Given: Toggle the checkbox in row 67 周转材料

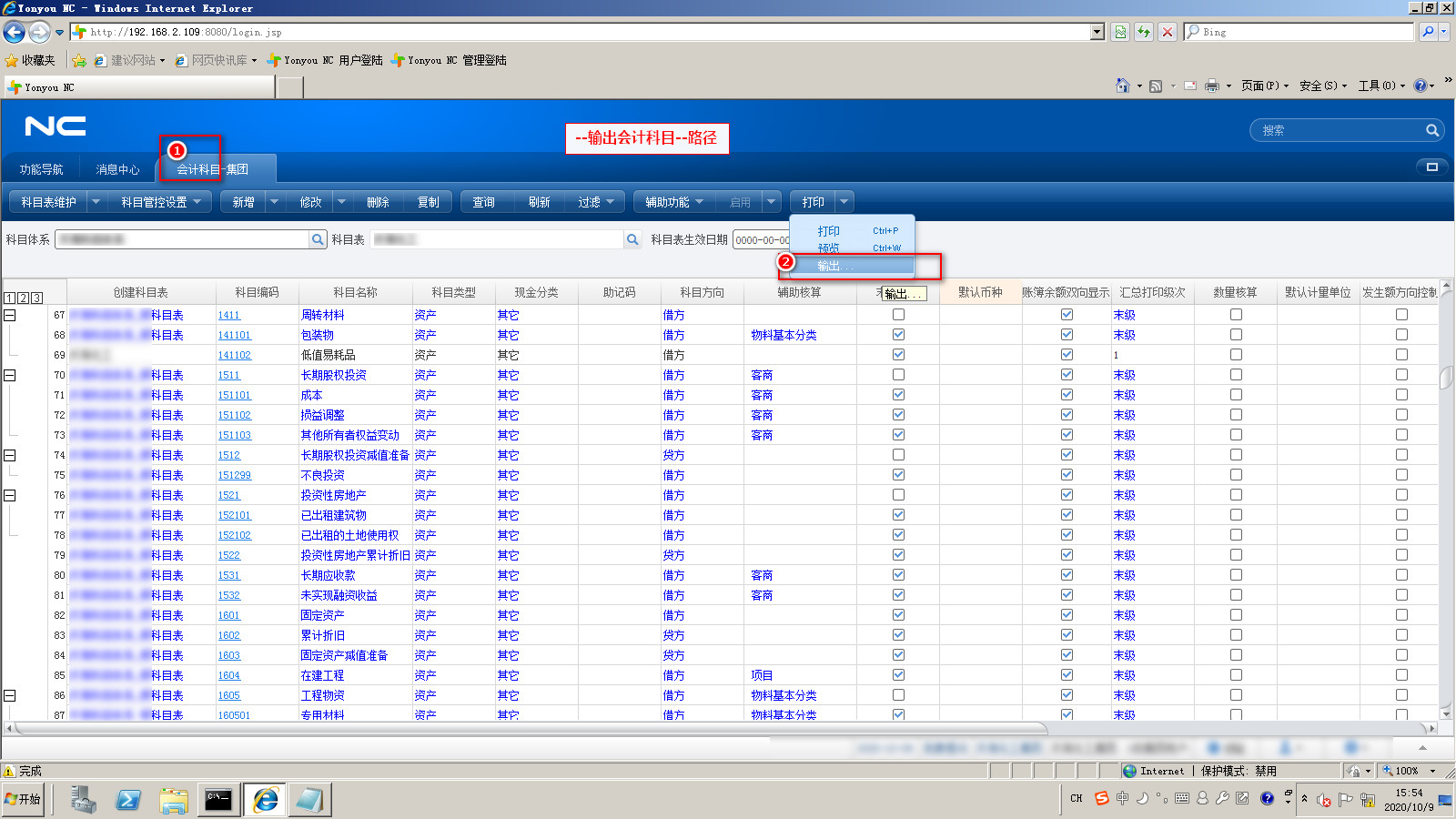Looking at the screenshot, I should [898, 315].
